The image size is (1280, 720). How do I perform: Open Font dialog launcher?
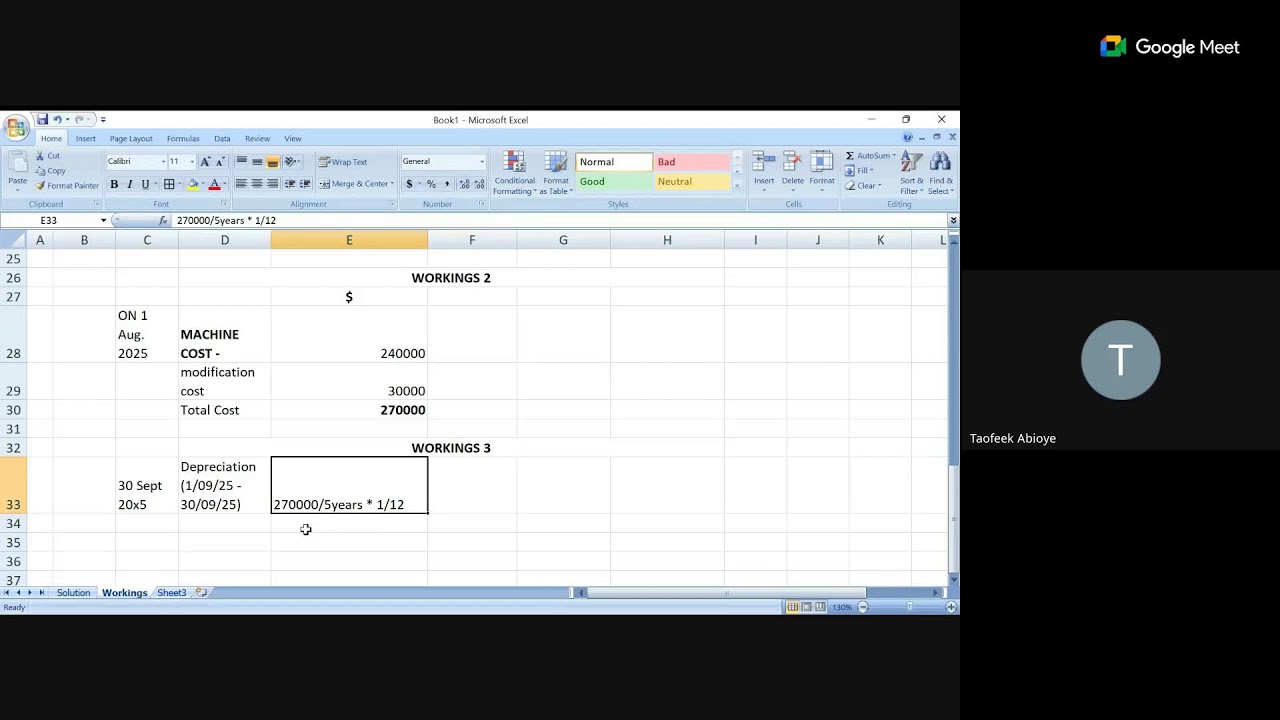click(x=223, y=204)
